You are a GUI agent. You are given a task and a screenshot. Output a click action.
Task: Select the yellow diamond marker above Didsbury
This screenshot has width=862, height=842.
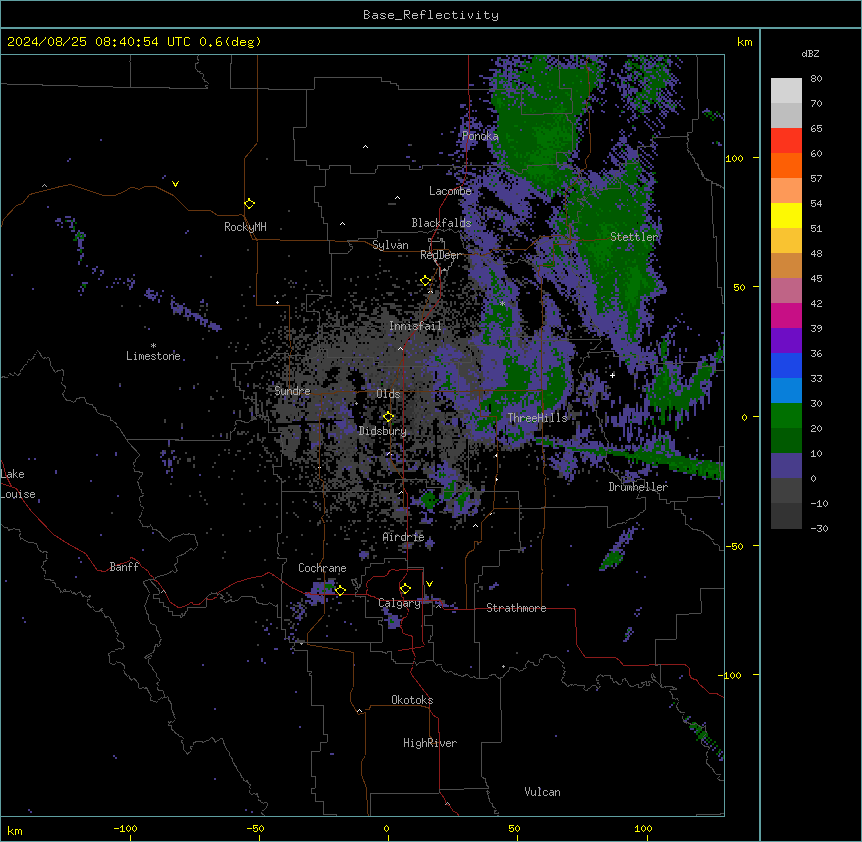pos(388,417)
